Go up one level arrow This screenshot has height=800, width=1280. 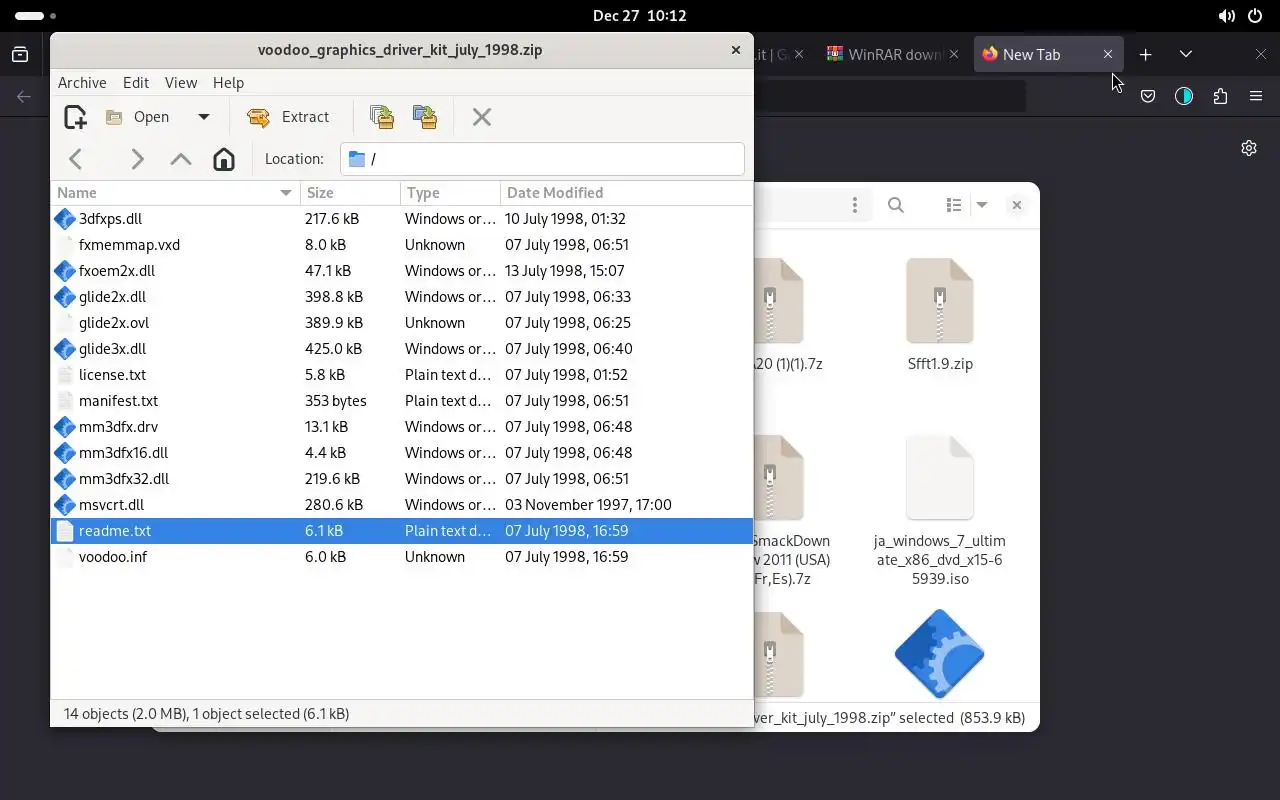point(181,159)
